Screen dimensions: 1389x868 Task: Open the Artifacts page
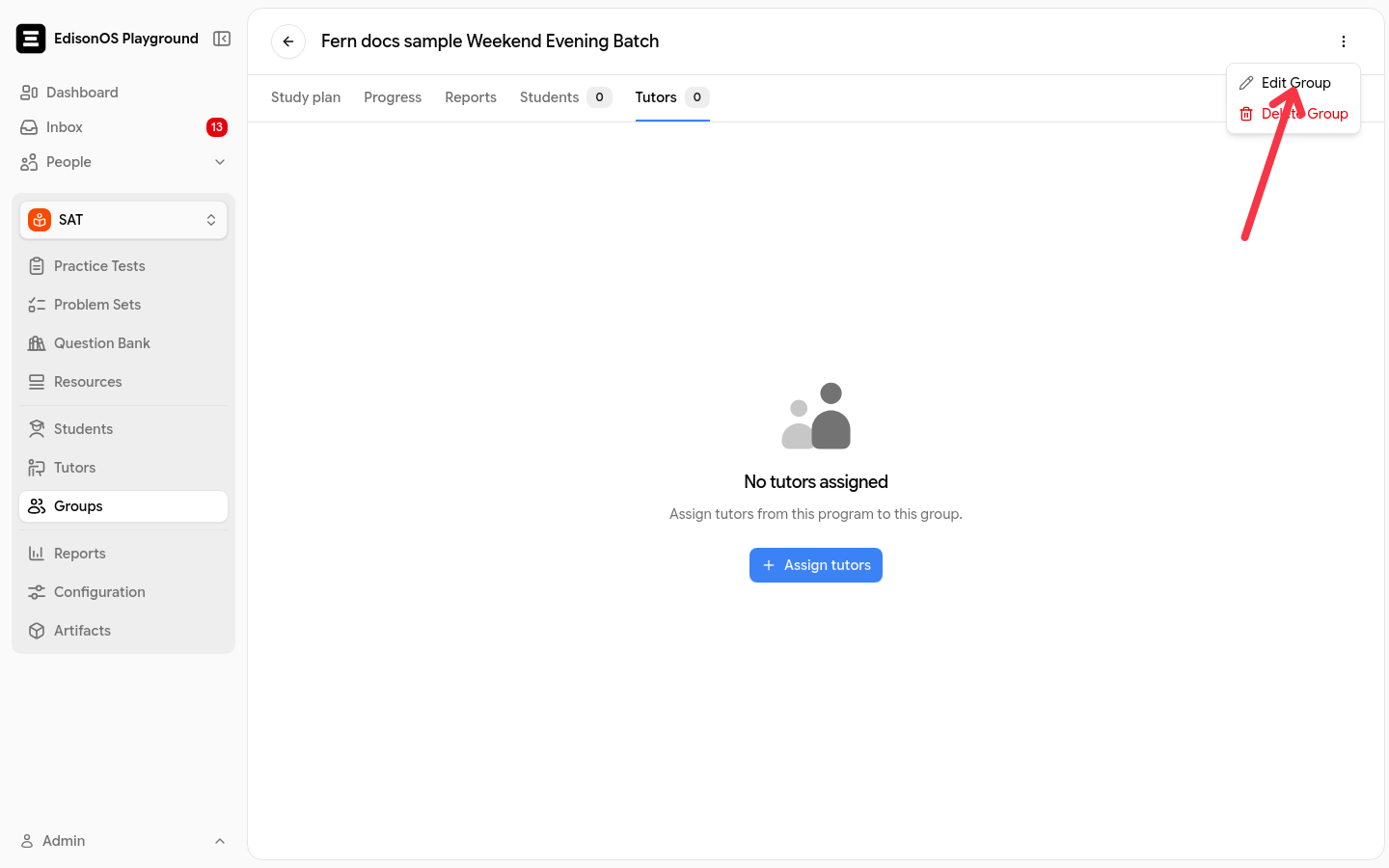123,631
